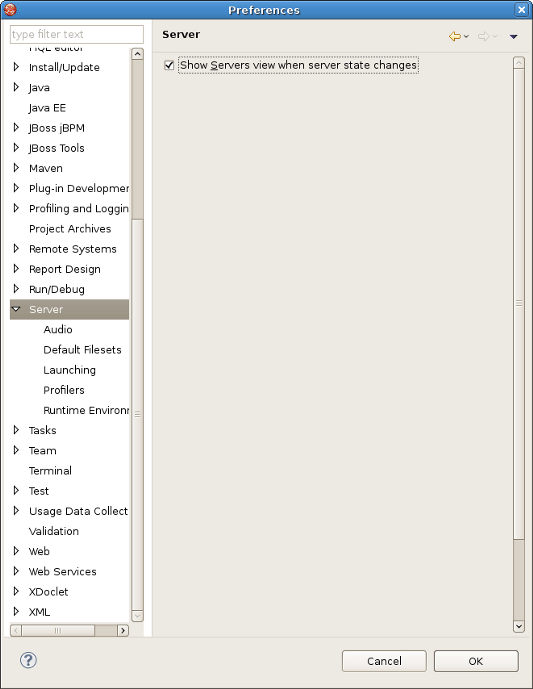Expand the JBoss Tools node
Viewport: 533px width, 689px height.
(16, 148)
